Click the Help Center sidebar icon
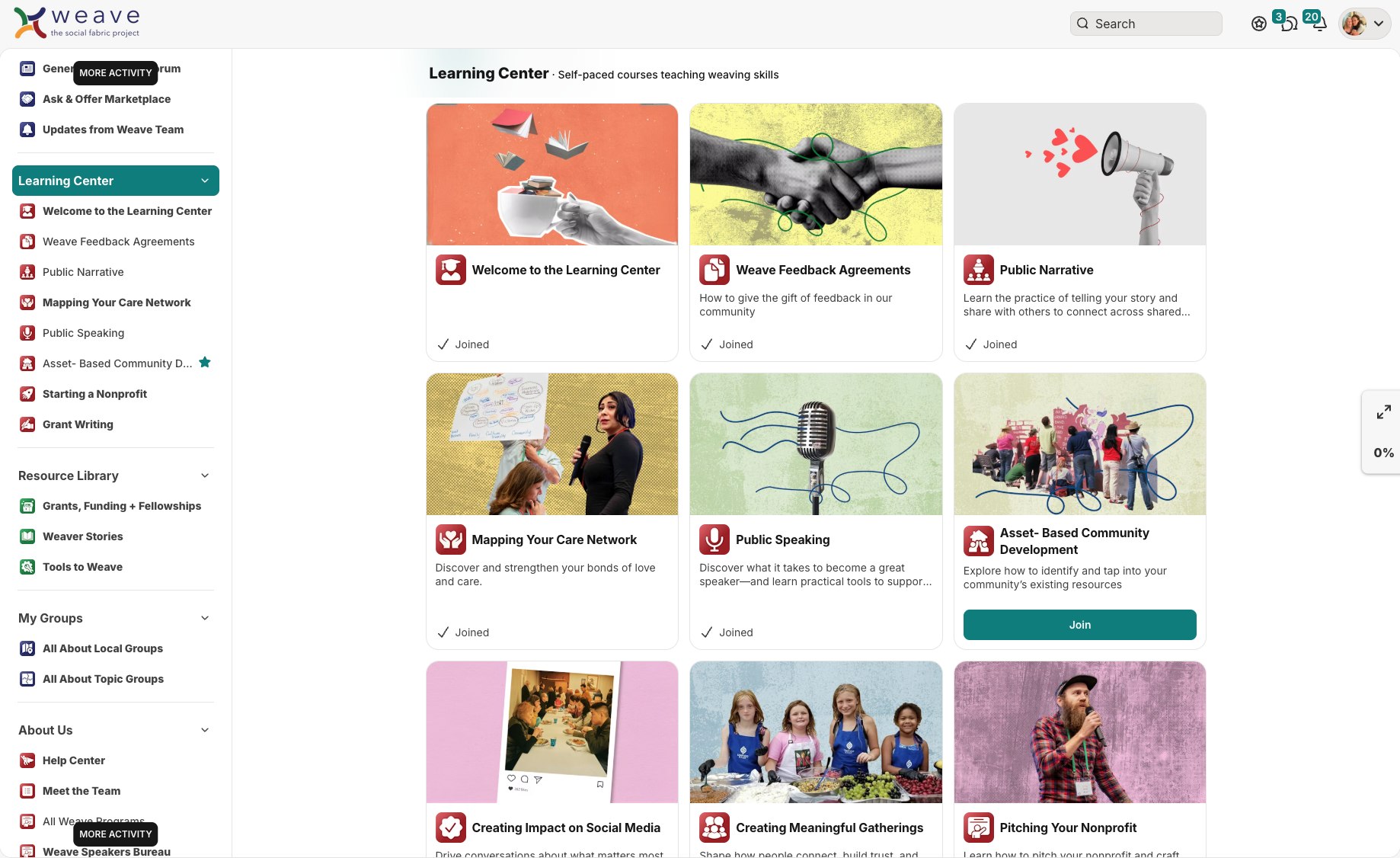Viewport: 1400px width, 858px height. (x=27, y=760)
